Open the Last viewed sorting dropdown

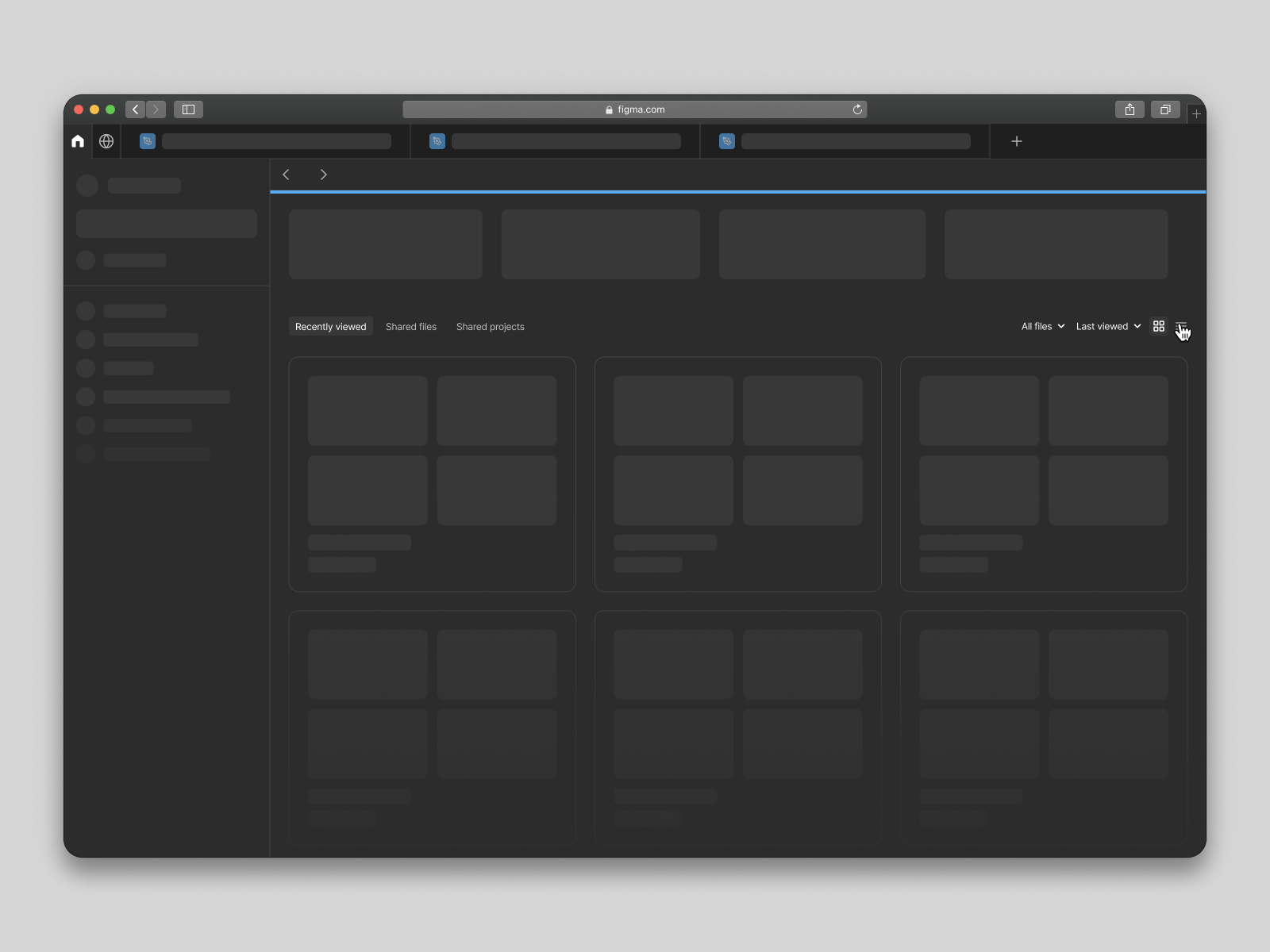click(x=1108, y=326)
